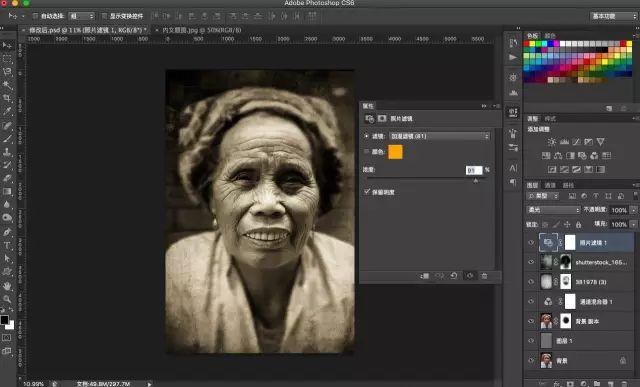Open the 加温滤镜 (81) filter dropdown
This screenshot has height=387, width=640.
pyautogui.click(x=439, y=136)
